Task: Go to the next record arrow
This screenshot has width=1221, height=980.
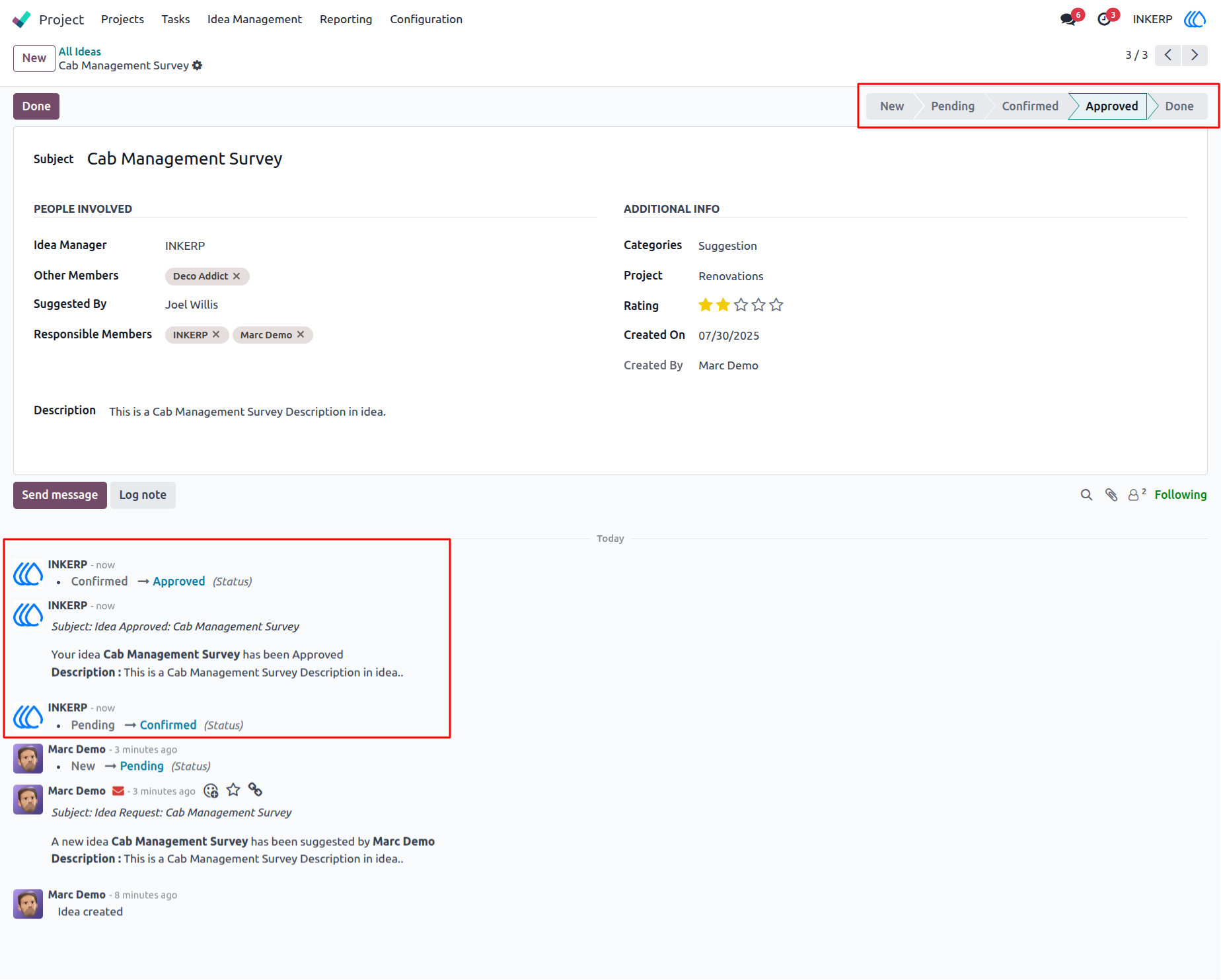Action: 1195,55
